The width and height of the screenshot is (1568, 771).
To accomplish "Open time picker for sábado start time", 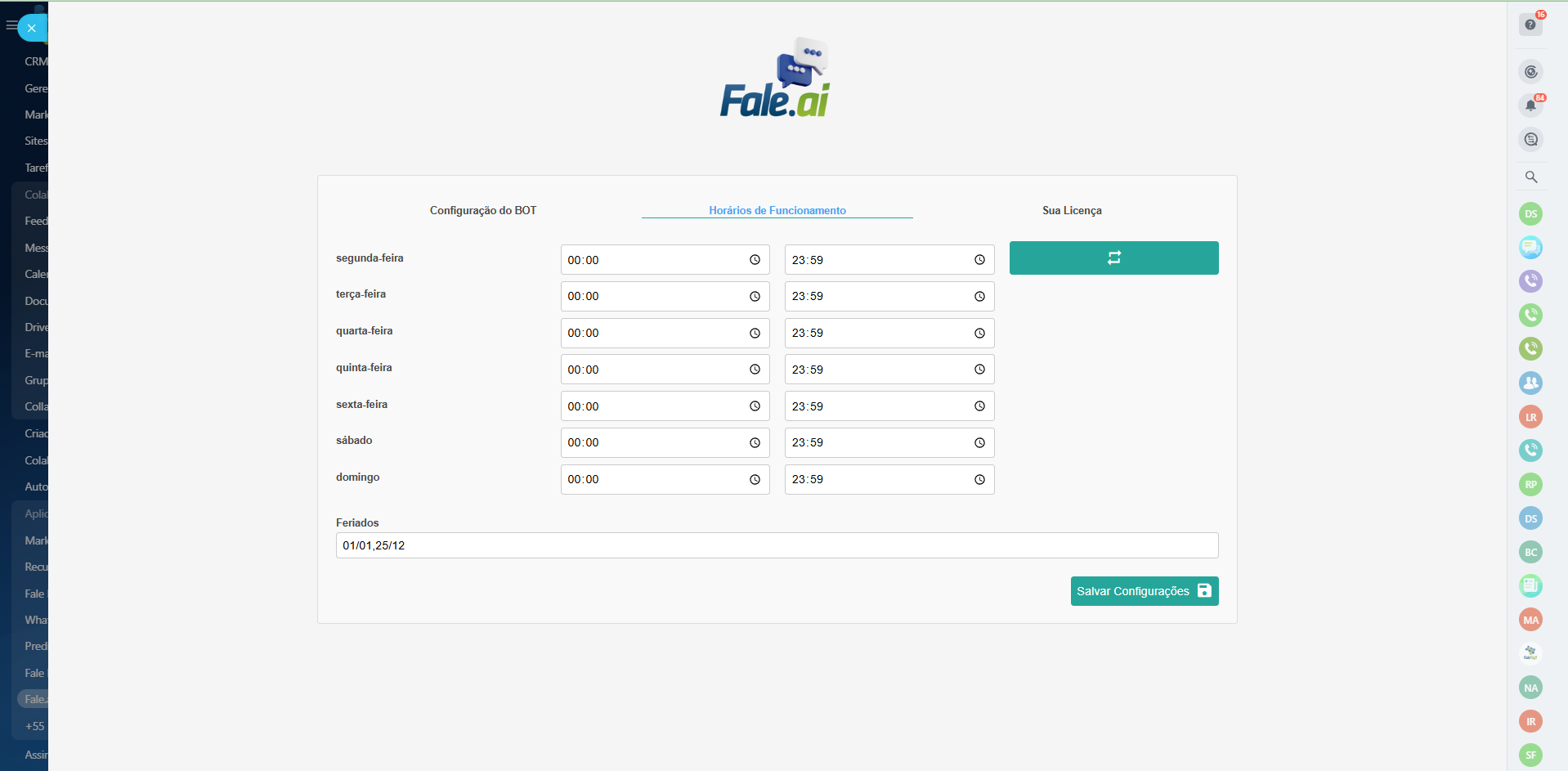I will 755,443.
